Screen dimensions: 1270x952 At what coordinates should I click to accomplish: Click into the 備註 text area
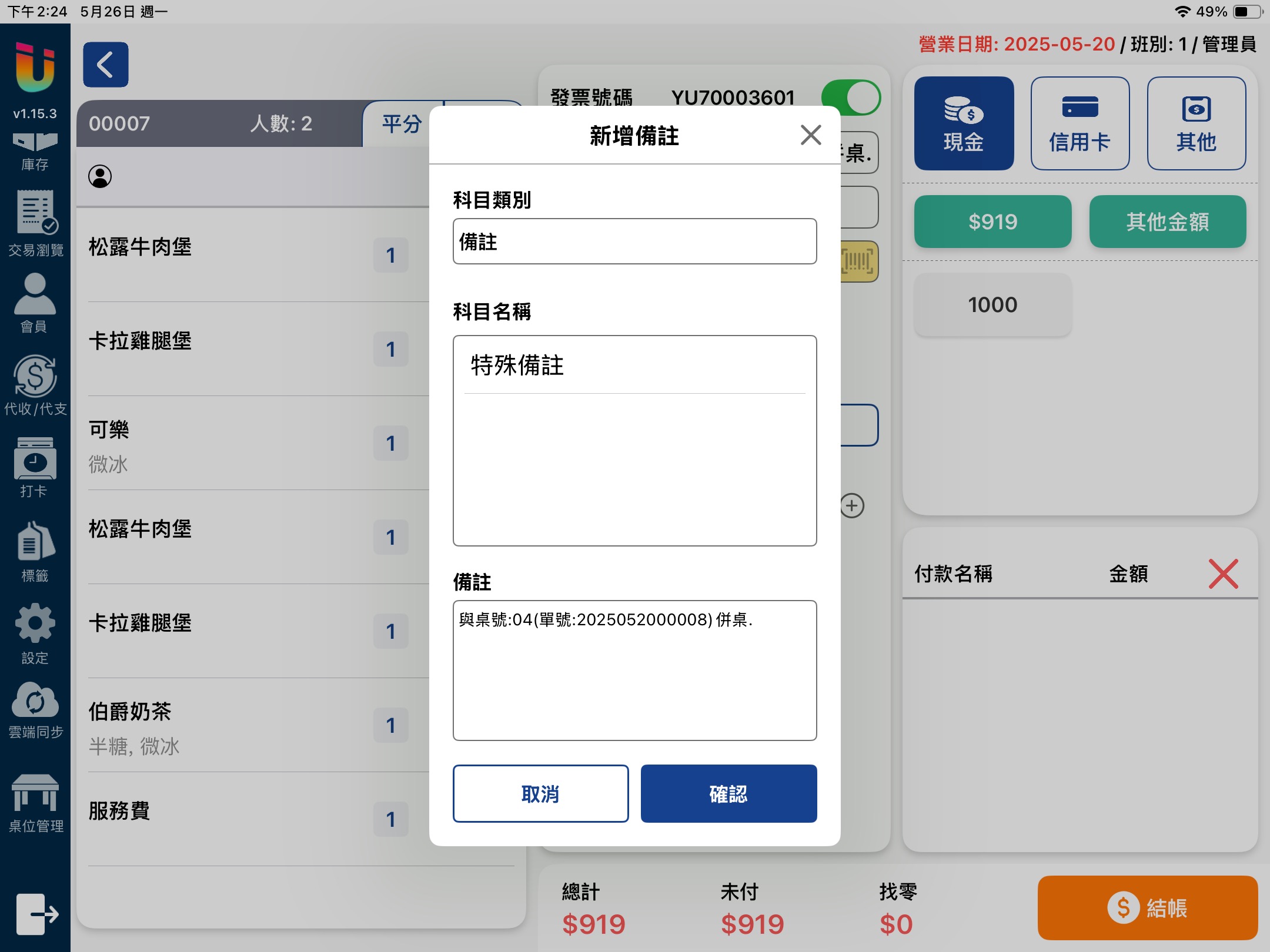(x=634, y=670)
